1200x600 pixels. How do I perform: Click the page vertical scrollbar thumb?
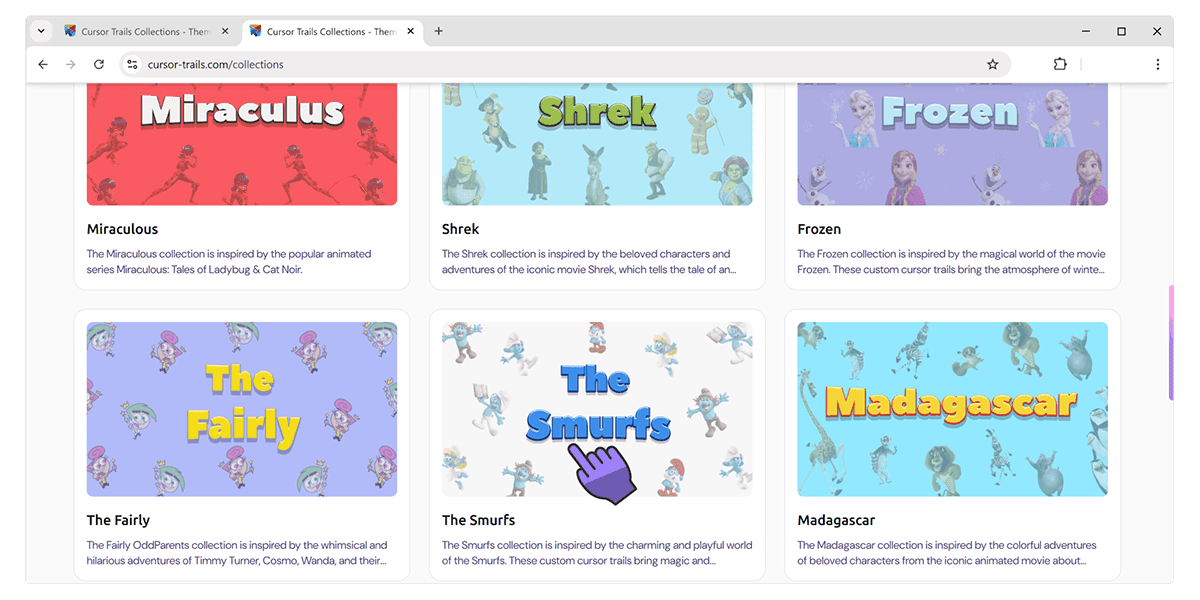[1170, 343]
